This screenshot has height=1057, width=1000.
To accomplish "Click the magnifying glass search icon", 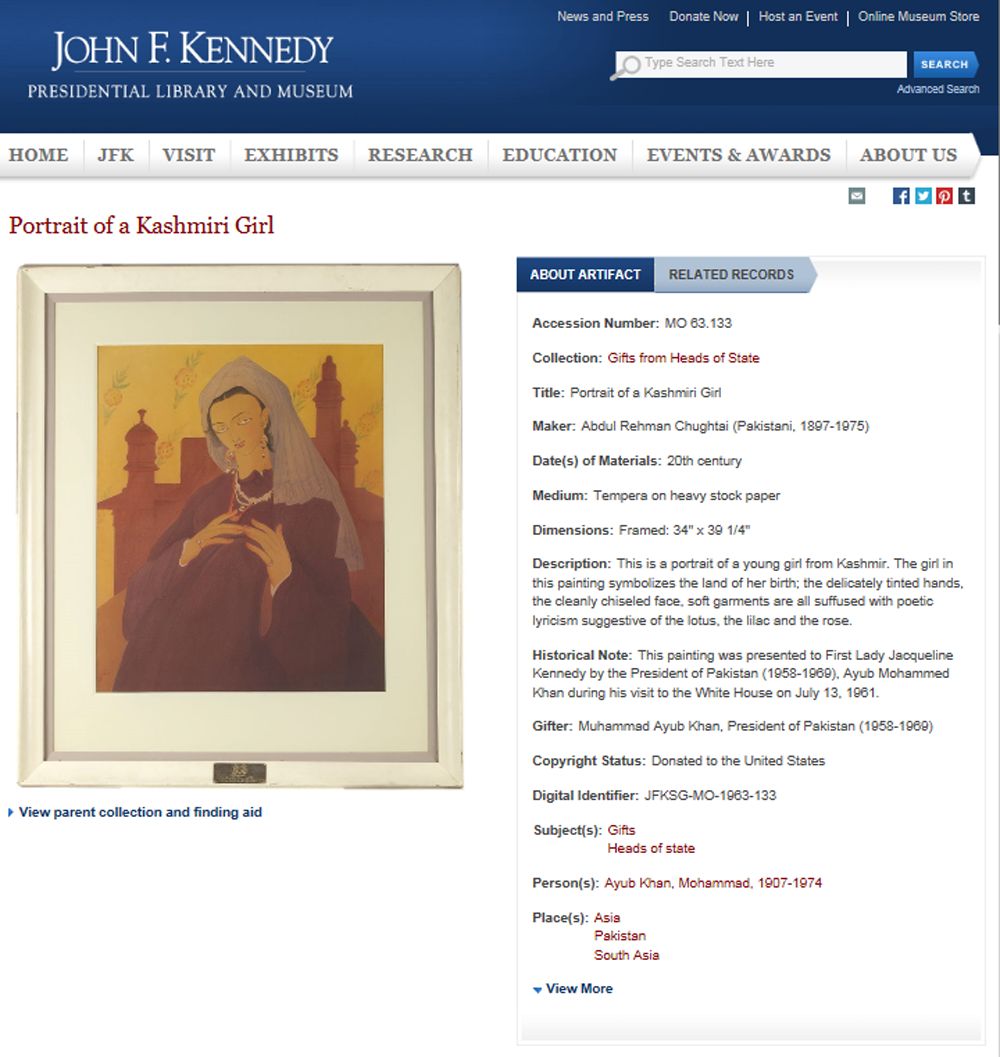I will 628,66.
